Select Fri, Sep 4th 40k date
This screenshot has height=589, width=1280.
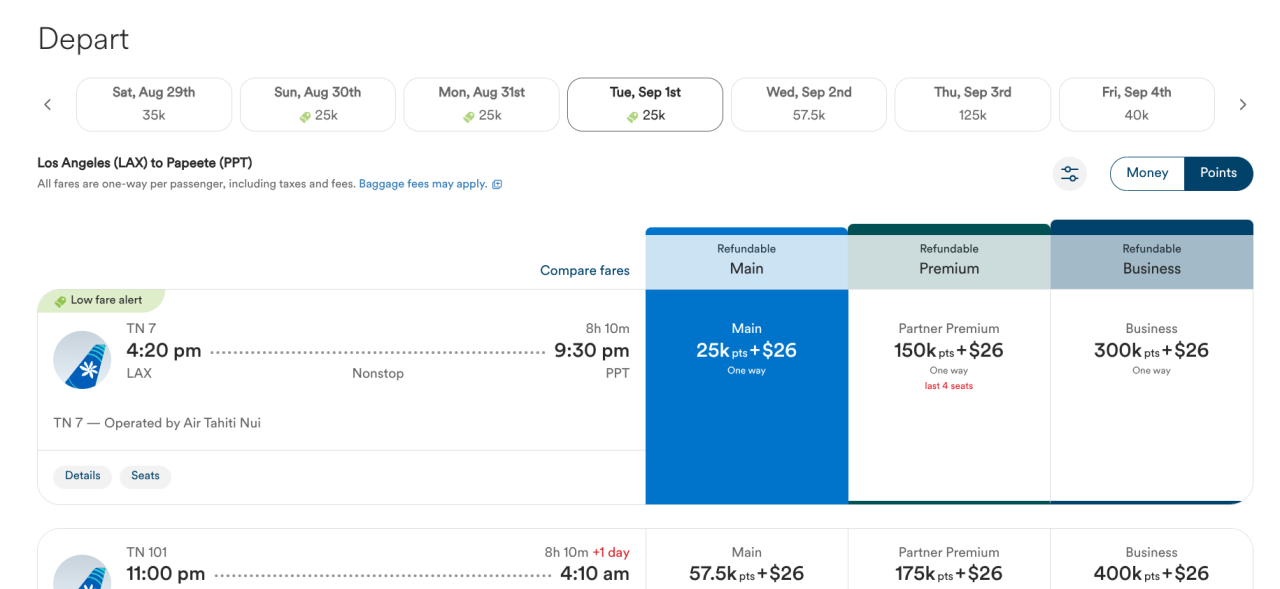(x=1137, y=104)
